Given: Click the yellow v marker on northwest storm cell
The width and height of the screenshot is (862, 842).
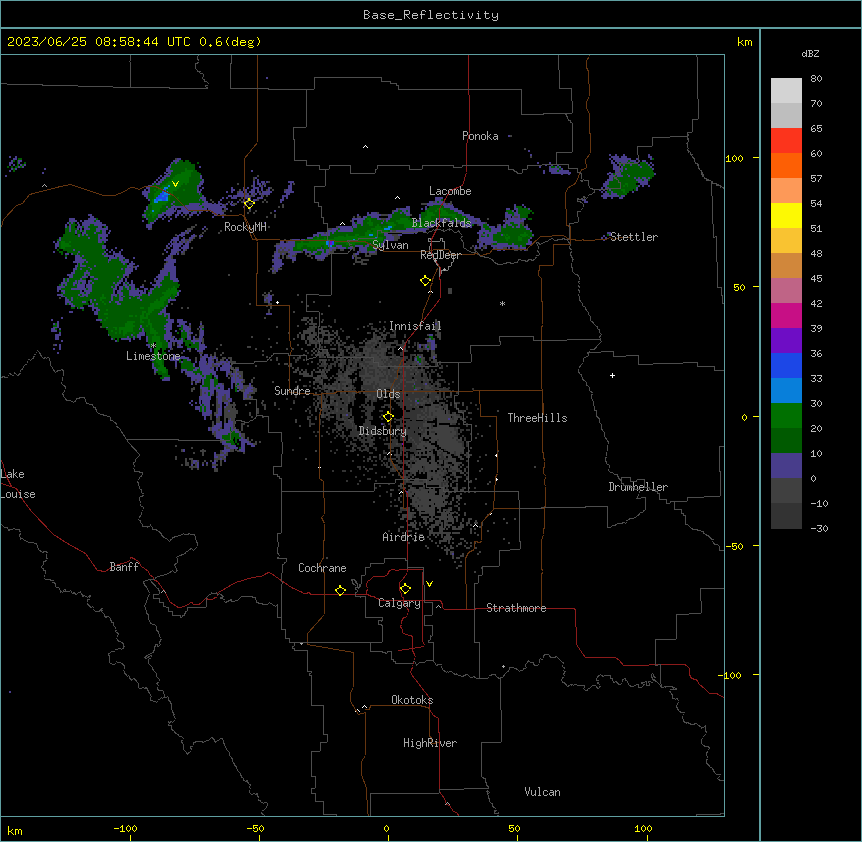Looking at the screenshot, I should 175,184.
